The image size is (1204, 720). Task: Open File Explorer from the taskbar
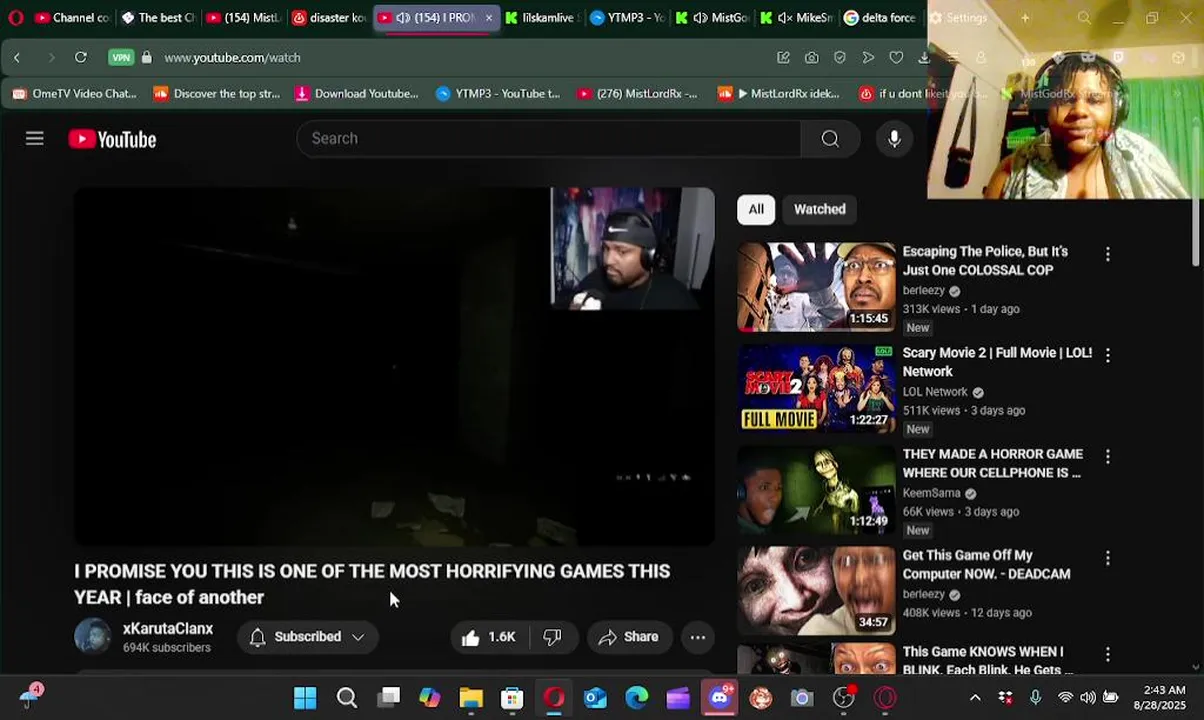coord(471,698)
